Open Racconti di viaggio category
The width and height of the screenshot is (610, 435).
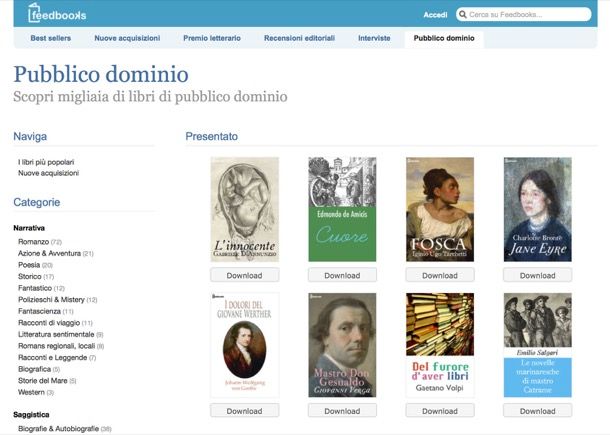[x=49, y=323]
